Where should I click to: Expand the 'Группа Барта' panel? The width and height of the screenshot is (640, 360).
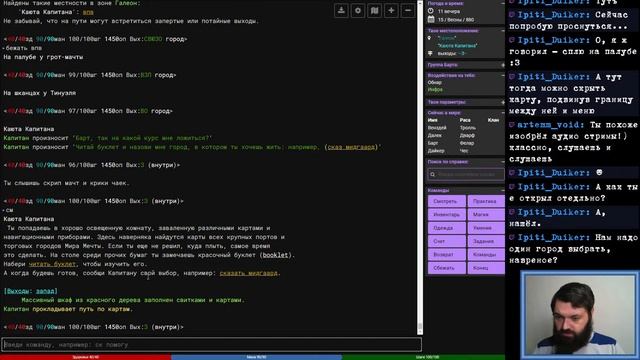pyautogui.click(x=502, y=65)
